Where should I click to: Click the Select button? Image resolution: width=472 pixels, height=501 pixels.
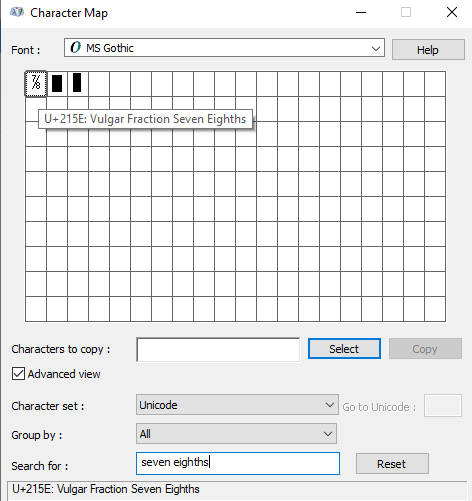pos(344,349)
